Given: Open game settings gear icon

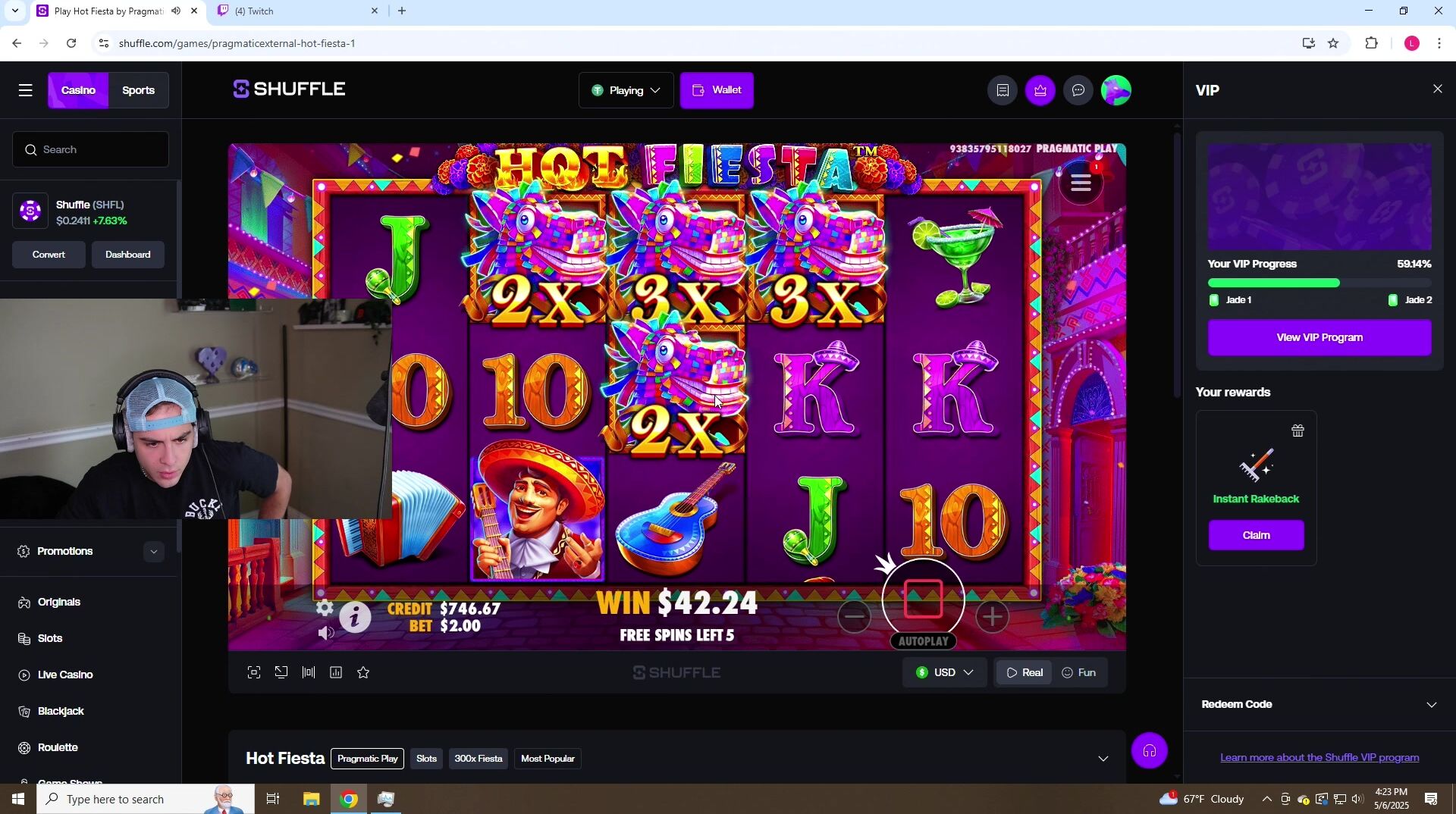Looking at the screenshot, I should coord(325,607).
